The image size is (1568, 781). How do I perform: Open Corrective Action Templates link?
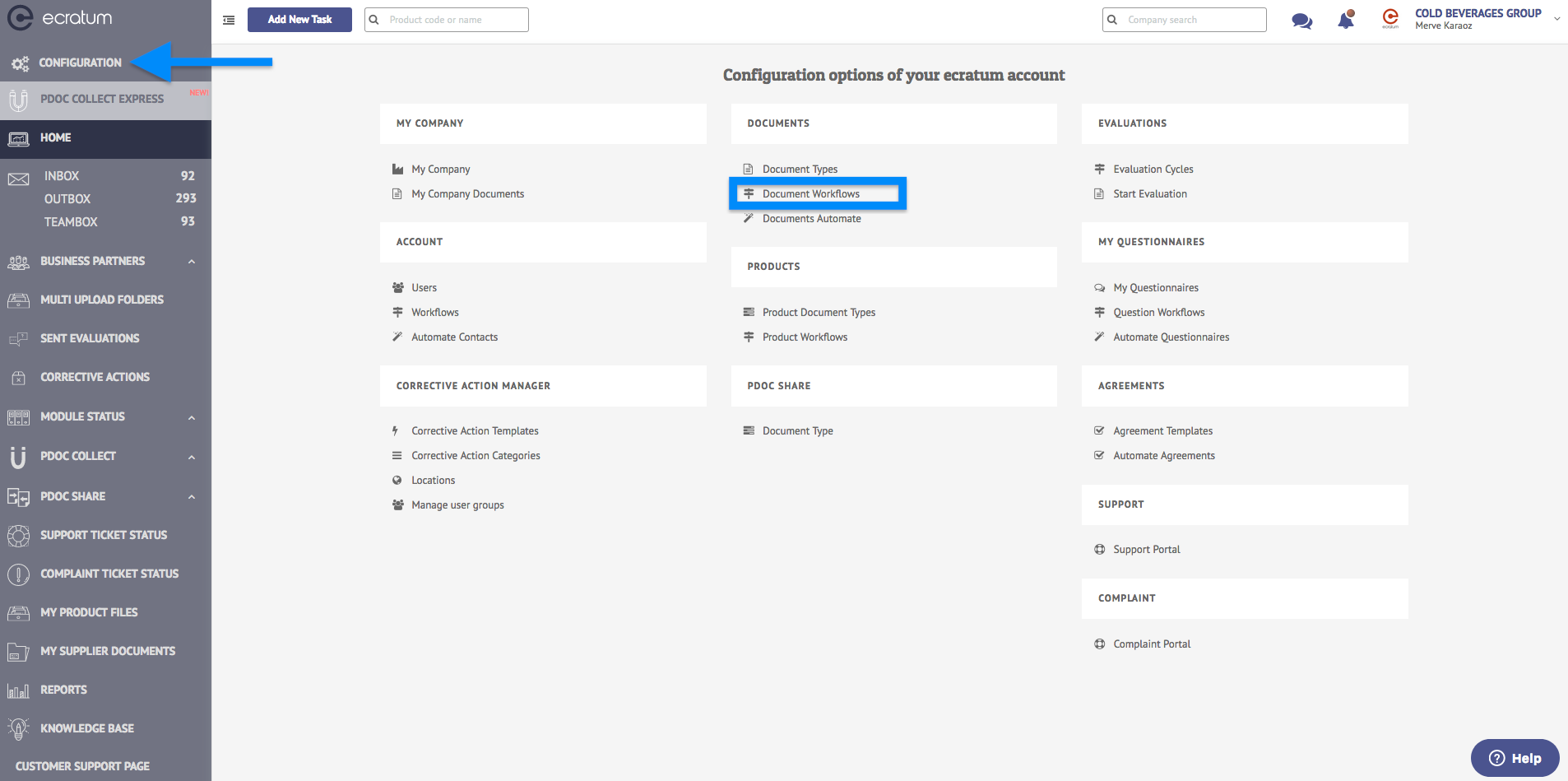[x=475, y=431]
